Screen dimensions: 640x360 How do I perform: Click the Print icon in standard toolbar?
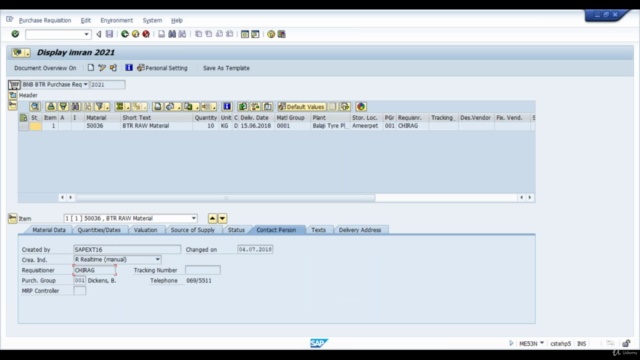tap(162, 34)
